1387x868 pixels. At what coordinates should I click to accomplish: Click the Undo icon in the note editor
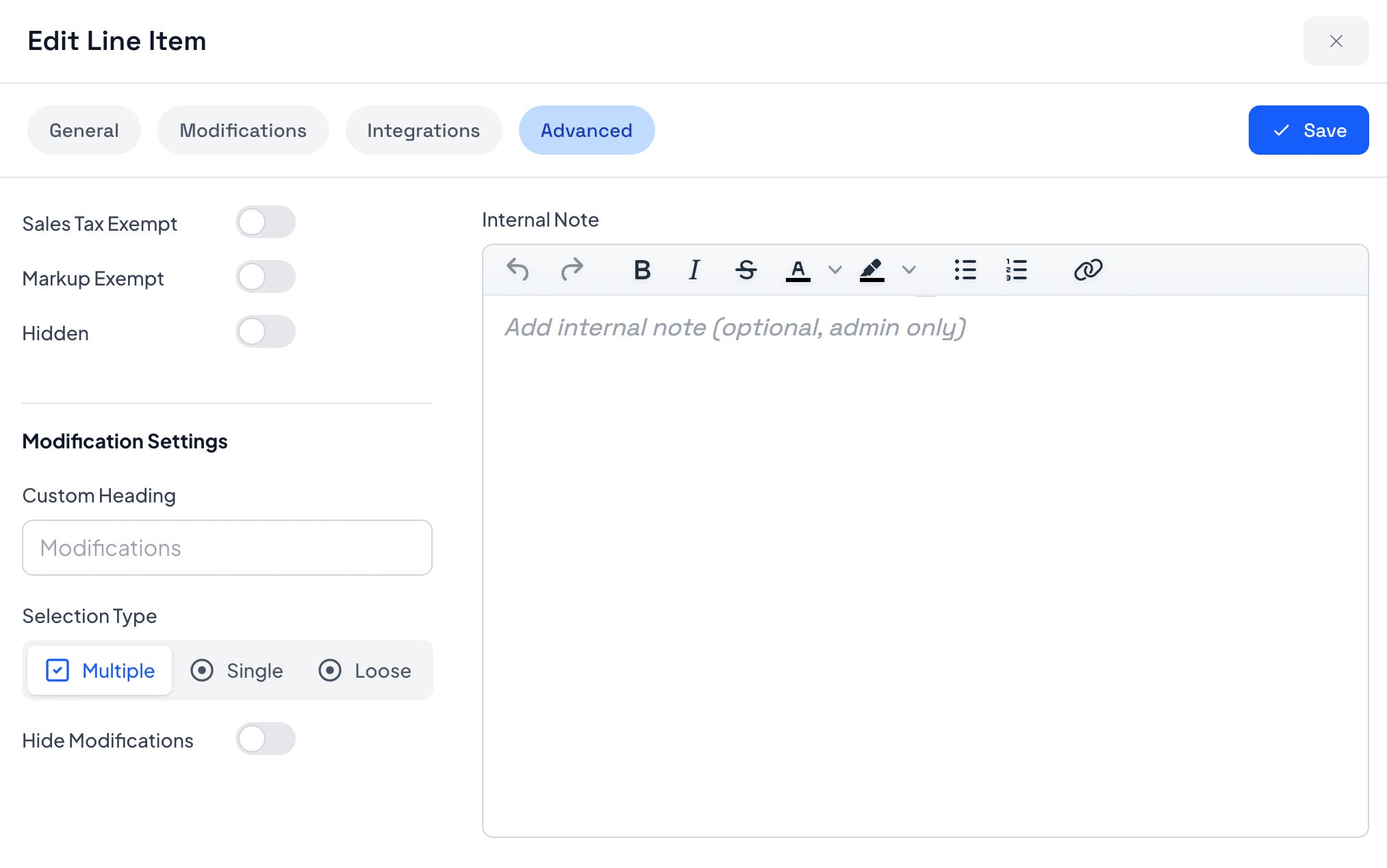point(519,269)
